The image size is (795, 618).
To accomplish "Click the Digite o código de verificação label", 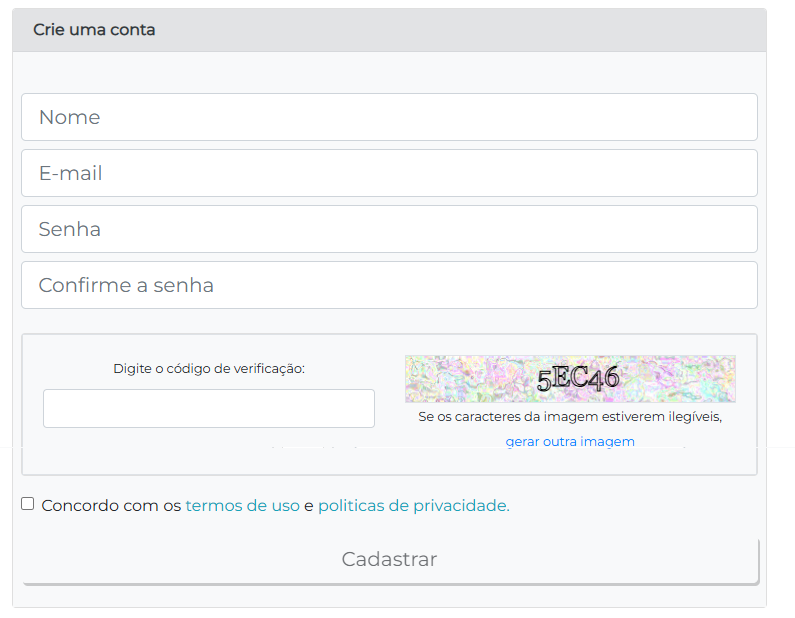I will (x=209, y=368).
